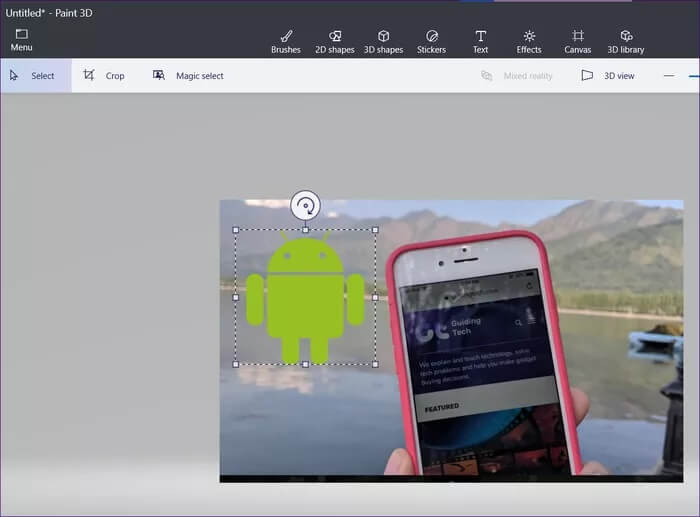The width and height of the screenshot is (700, 517).
Task: Click the phone in the canvas photo
Action: 482,353
